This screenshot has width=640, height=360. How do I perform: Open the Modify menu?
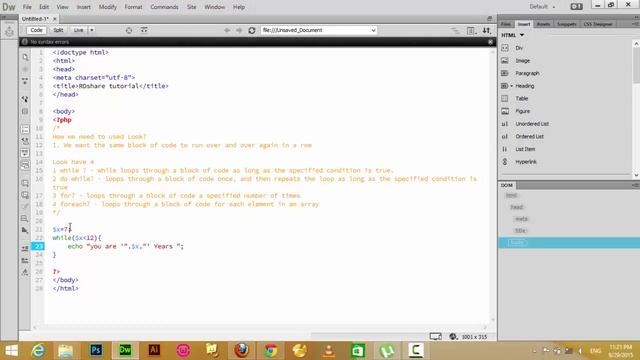[108, 7]
